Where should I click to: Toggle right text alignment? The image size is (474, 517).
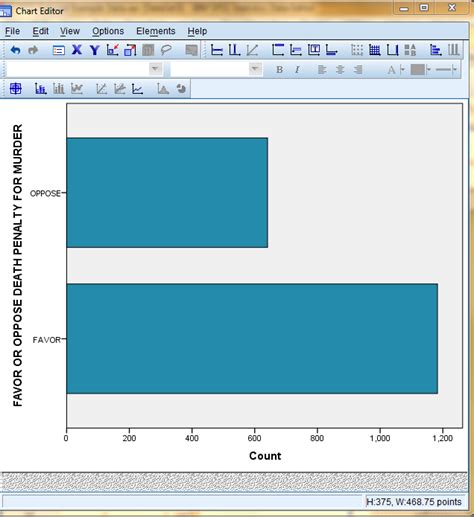pos(358,70)
